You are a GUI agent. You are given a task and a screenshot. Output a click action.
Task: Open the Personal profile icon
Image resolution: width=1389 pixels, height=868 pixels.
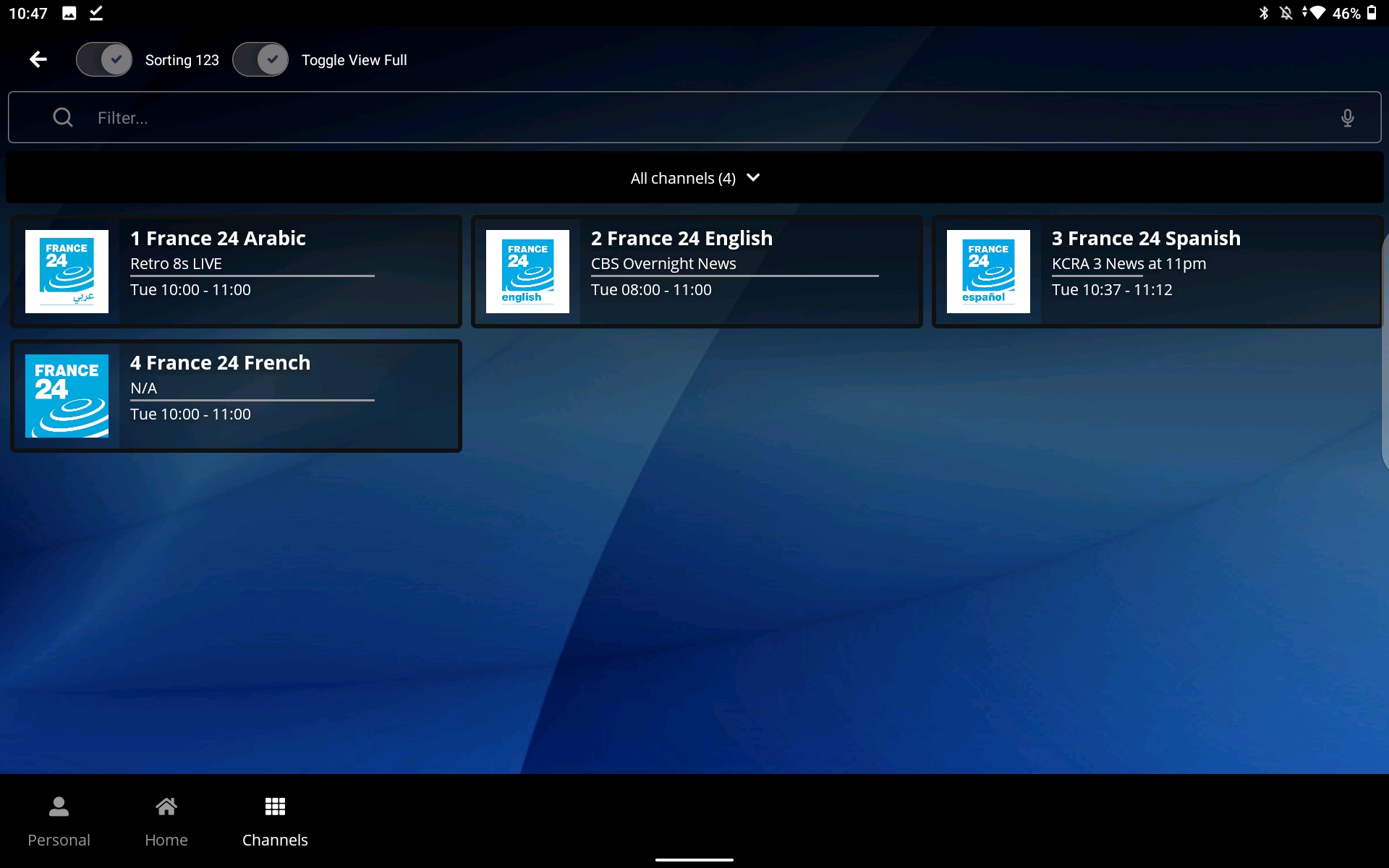[57, 807]
